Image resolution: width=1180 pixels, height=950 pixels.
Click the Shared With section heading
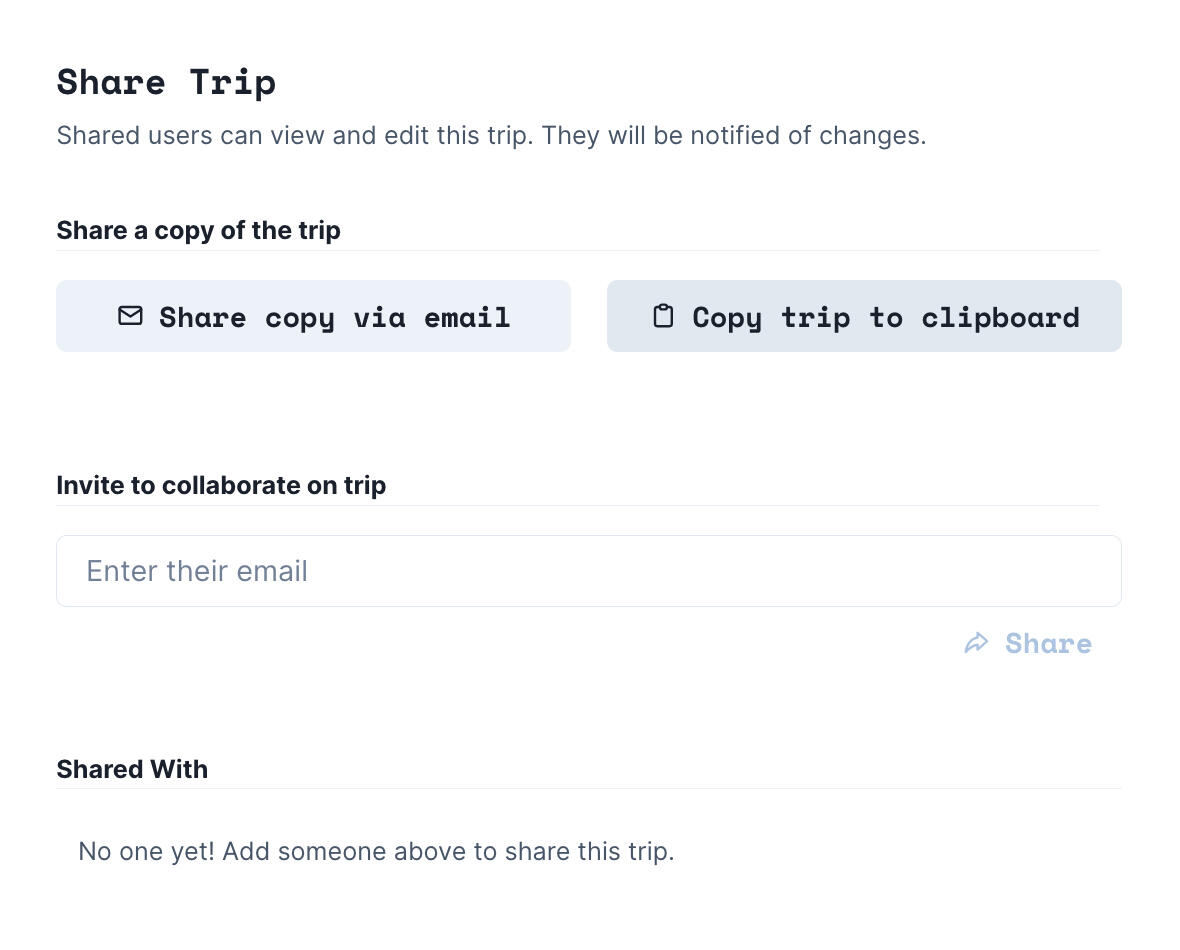tap(132, 769)
